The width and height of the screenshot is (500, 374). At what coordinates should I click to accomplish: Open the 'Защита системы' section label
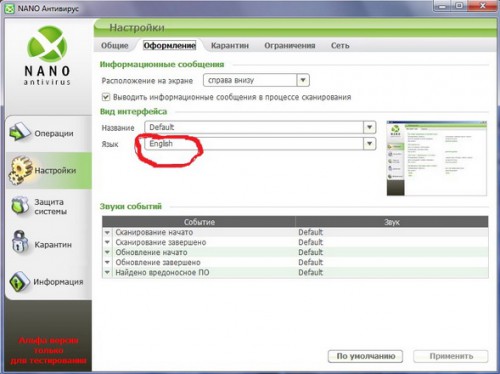[x=51, y=207]
